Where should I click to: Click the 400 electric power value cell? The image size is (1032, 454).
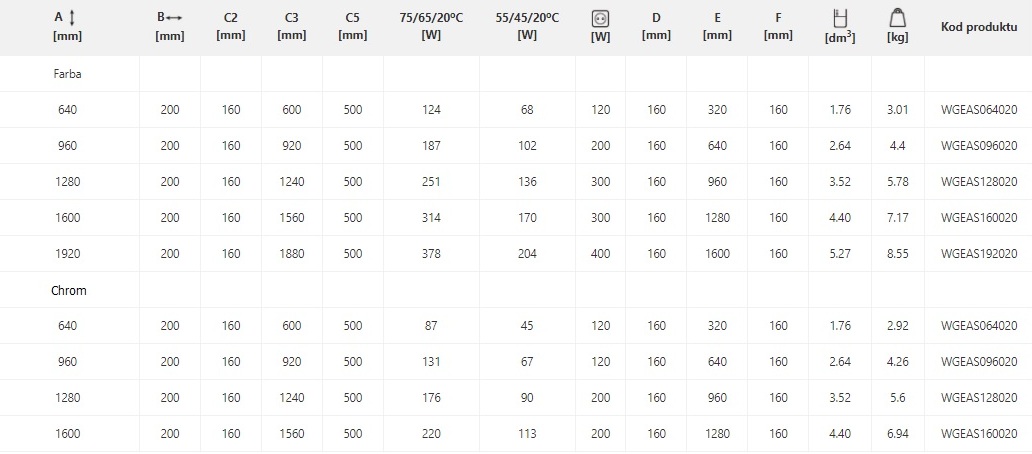pos(600,253)
